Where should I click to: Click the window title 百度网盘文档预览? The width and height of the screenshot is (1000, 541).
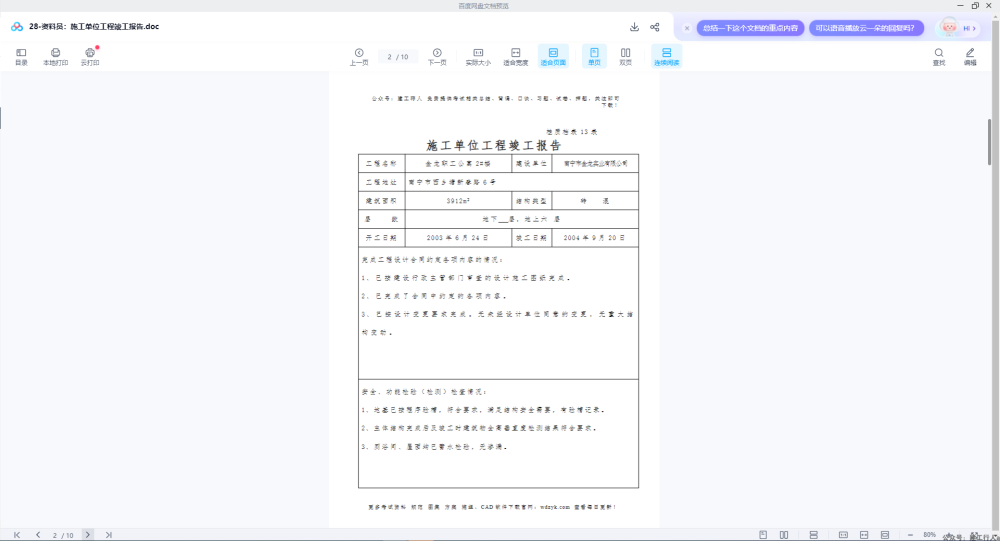483,6
